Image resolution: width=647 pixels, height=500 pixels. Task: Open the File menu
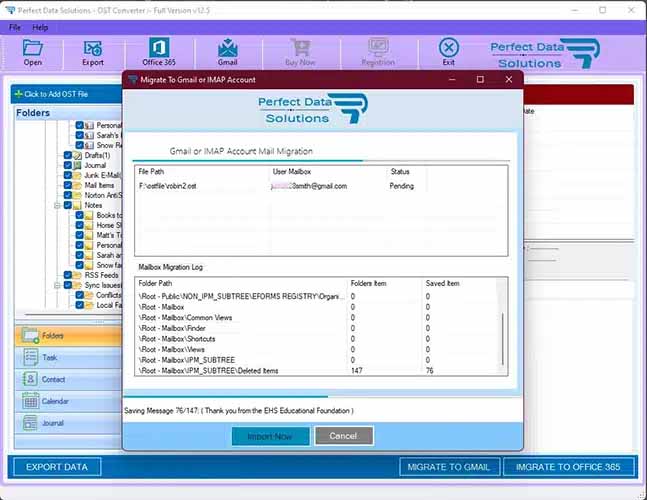tap(15, 27)
